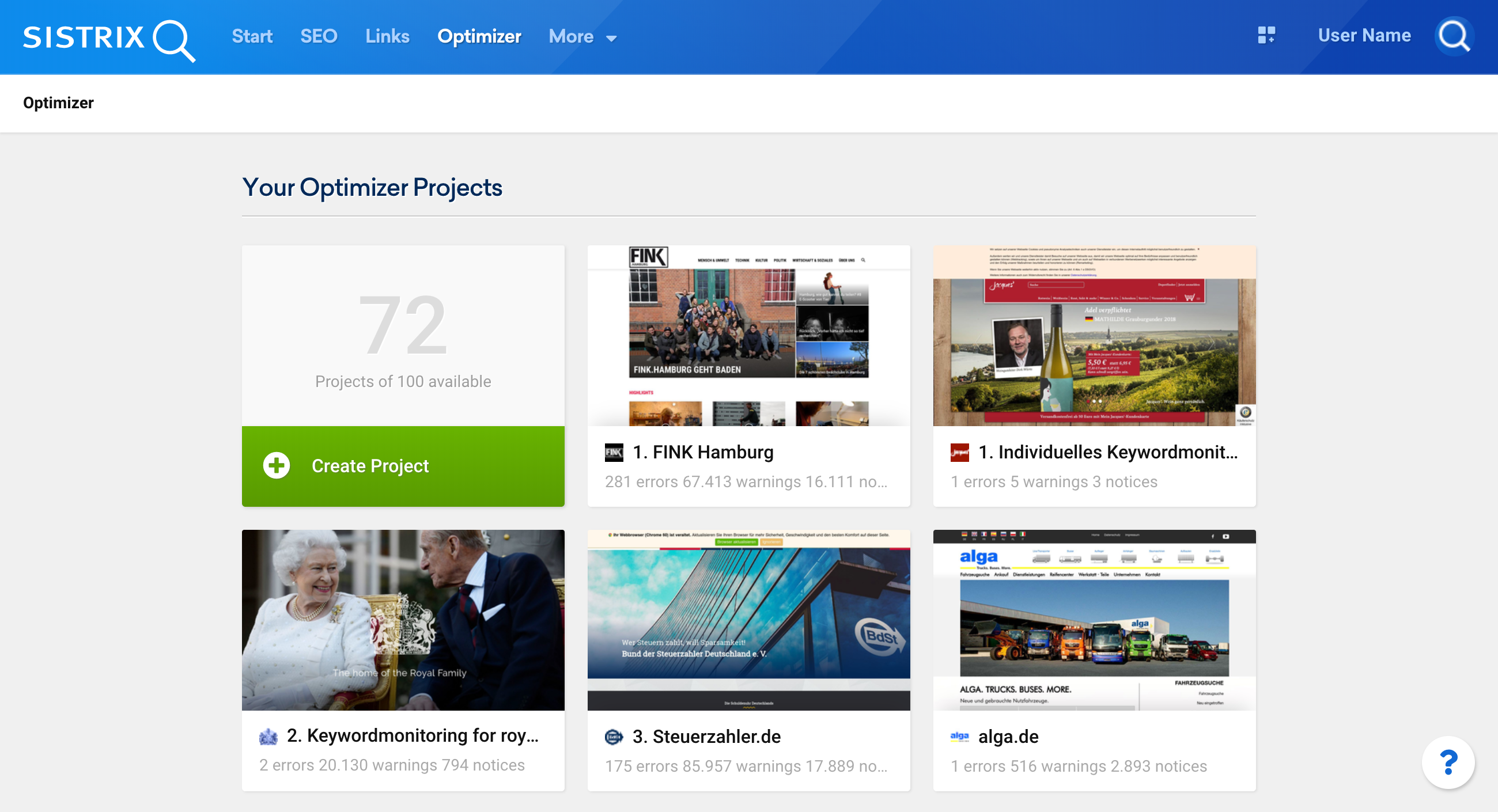Click the round search icon beside User Name

coord(1454,36)
